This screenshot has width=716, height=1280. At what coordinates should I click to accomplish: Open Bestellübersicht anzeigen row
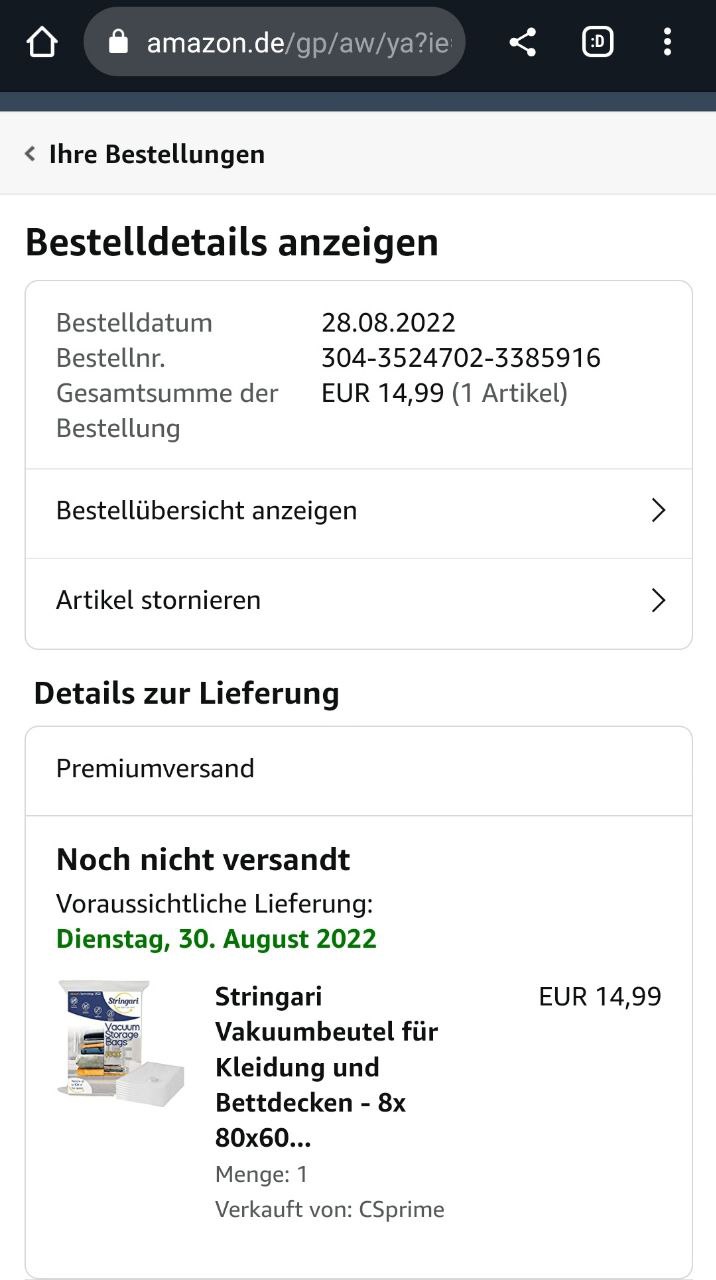(x=358, y=512)
